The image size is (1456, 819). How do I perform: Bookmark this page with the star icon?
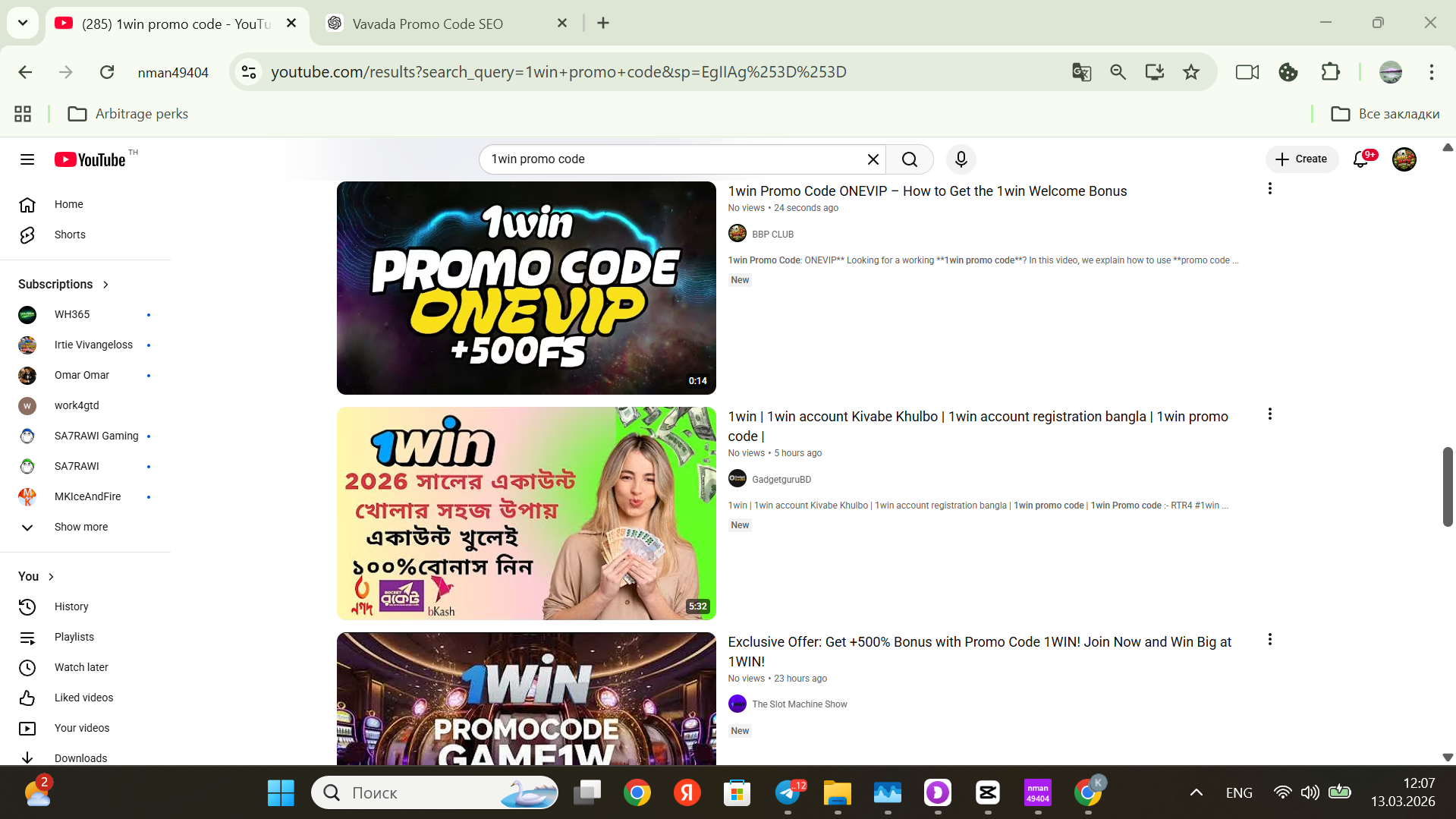[x=1191, y=72]
